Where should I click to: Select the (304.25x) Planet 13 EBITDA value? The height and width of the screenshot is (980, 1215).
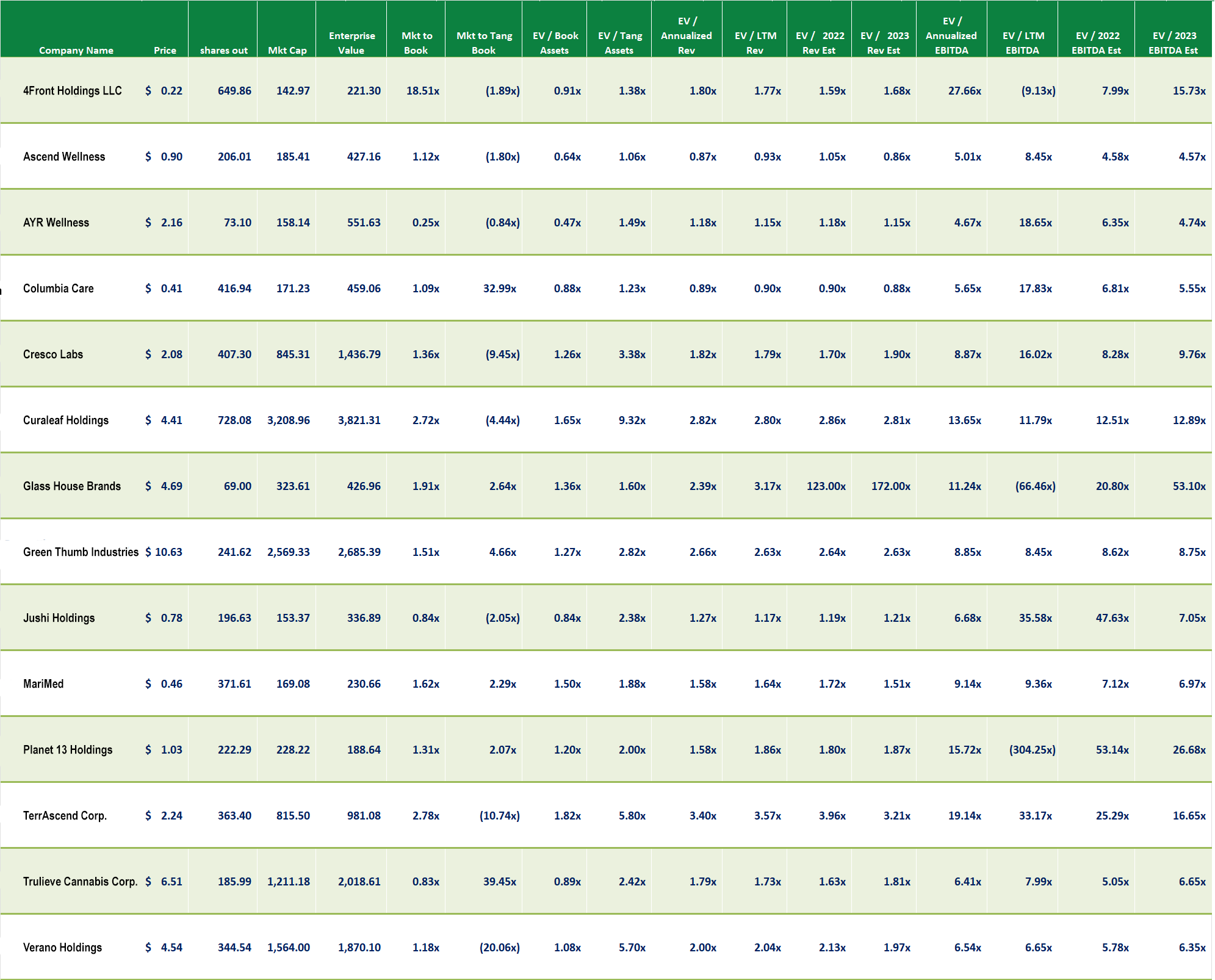point(1033,750)
